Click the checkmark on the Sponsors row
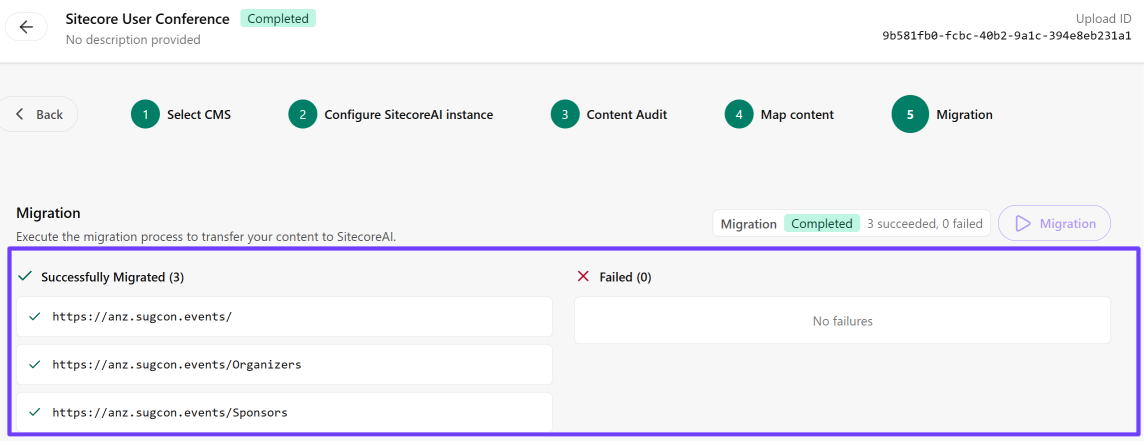Image resolution: width=1144 pixels, height=441 pixels. pos(34,412)
